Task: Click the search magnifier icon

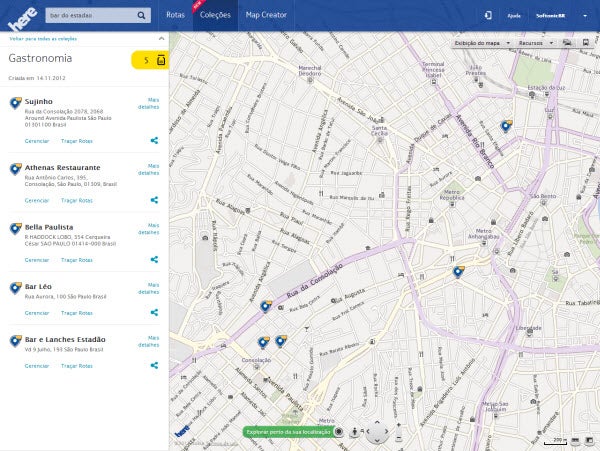Action: pyautogui.click(x=142, y=15)
